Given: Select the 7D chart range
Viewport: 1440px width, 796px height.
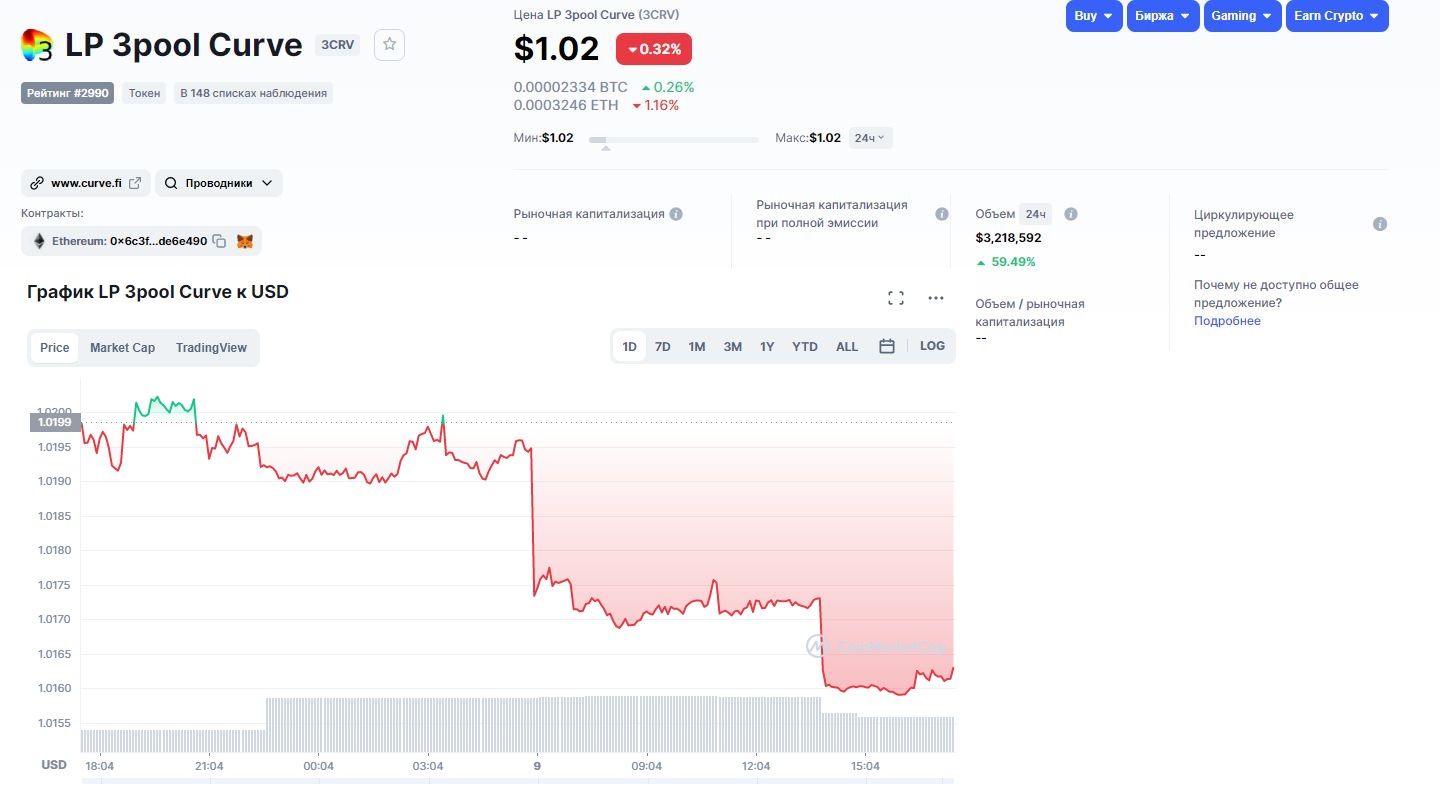Looking at the screenshot, I should point(663,347).
